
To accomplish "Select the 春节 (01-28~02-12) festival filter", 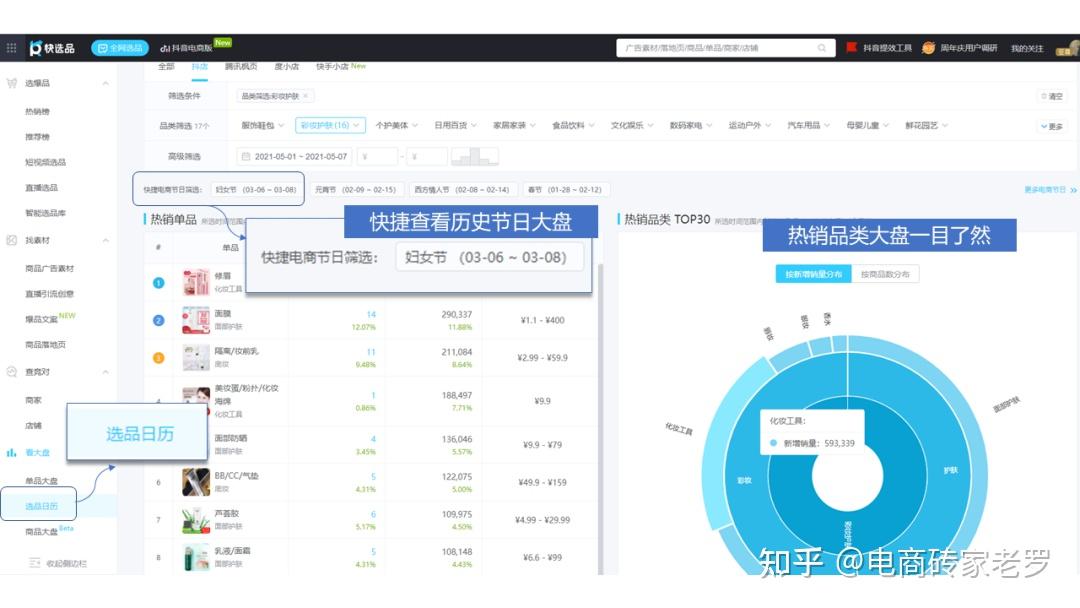I will click(x=565, y=189).
